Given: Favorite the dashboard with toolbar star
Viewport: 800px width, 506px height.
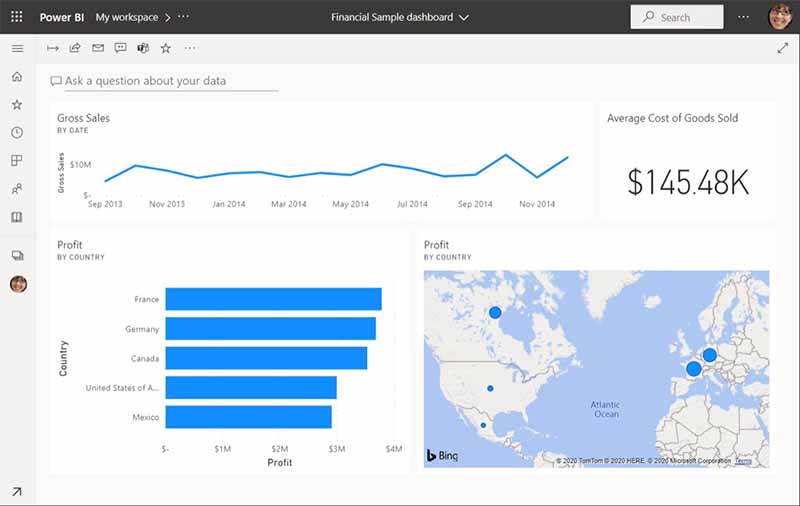Looking at the screenshot, I should pyautogui.click(x=166, y=48).
